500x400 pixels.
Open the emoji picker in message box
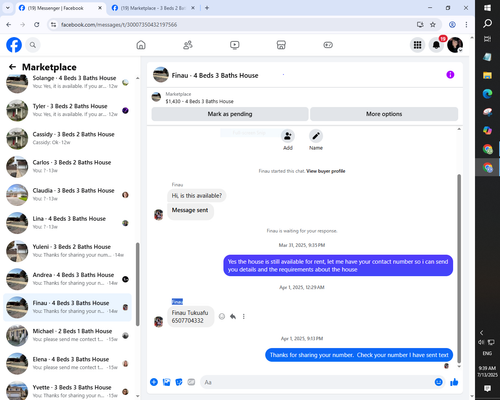click(439, 382)
